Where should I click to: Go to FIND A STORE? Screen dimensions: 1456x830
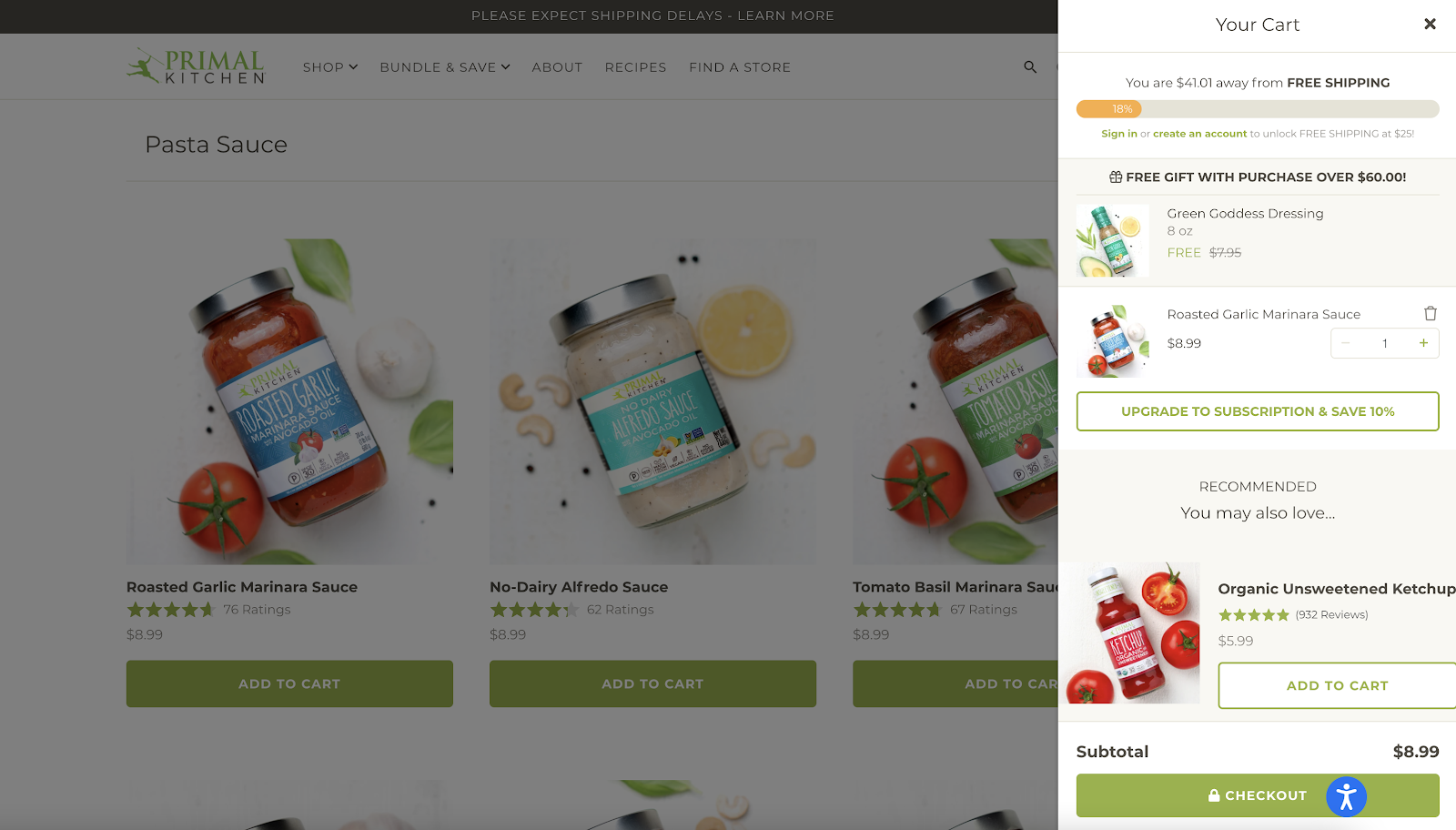point(740,67)
